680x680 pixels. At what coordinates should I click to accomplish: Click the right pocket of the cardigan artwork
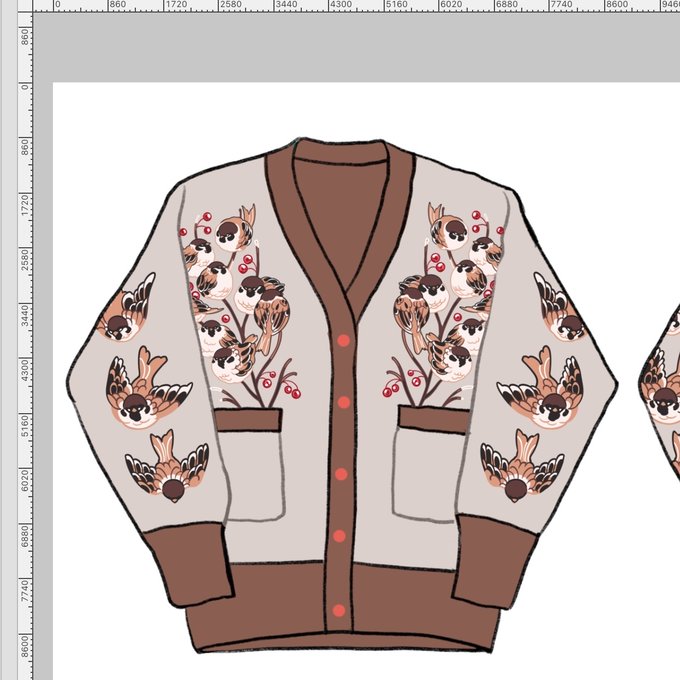tap(429, 464)
